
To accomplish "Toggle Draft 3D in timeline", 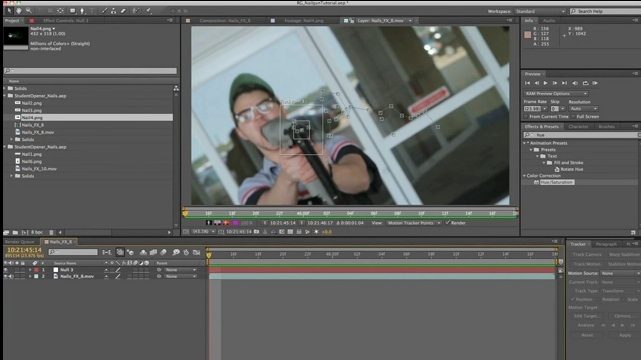I will click(x=130, y=253).
